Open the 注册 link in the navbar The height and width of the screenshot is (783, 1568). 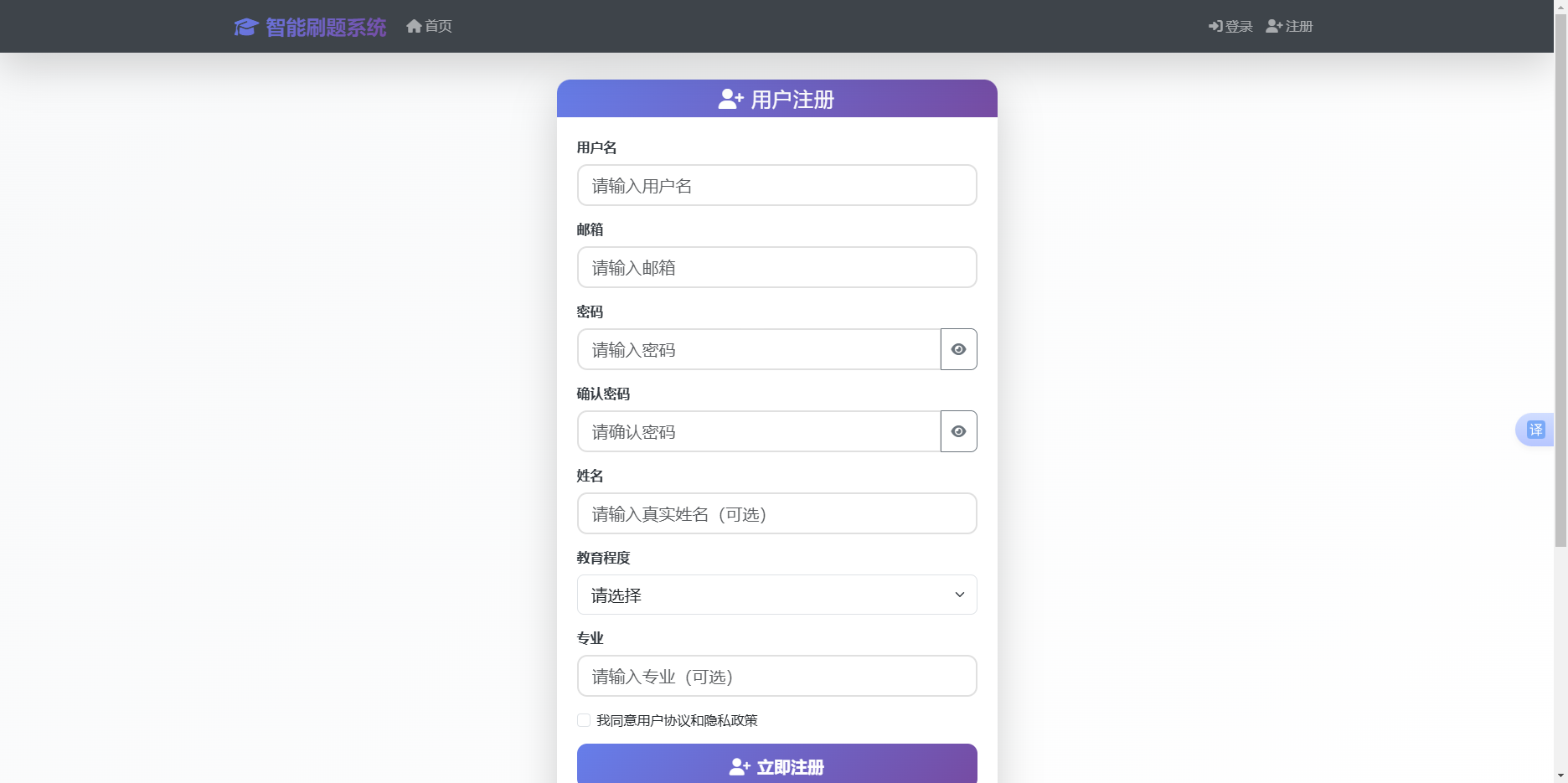point(1289,26)
